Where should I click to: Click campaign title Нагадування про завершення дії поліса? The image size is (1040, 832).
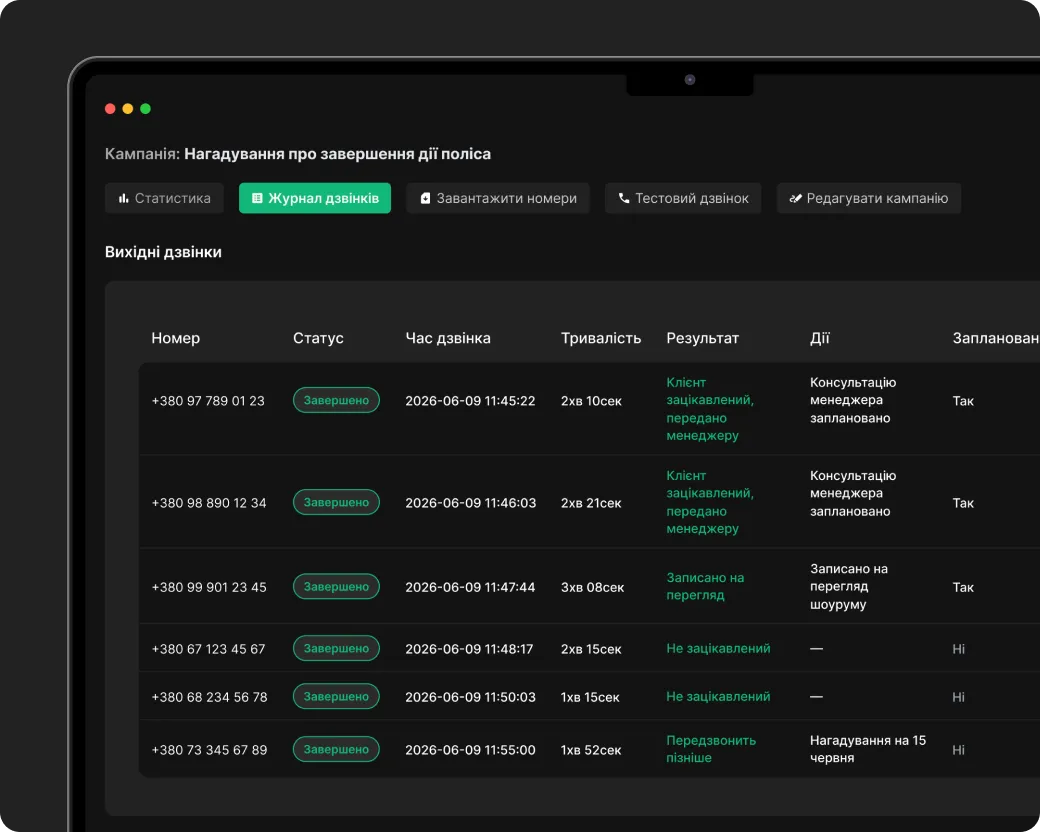click(x=338, y=154)
